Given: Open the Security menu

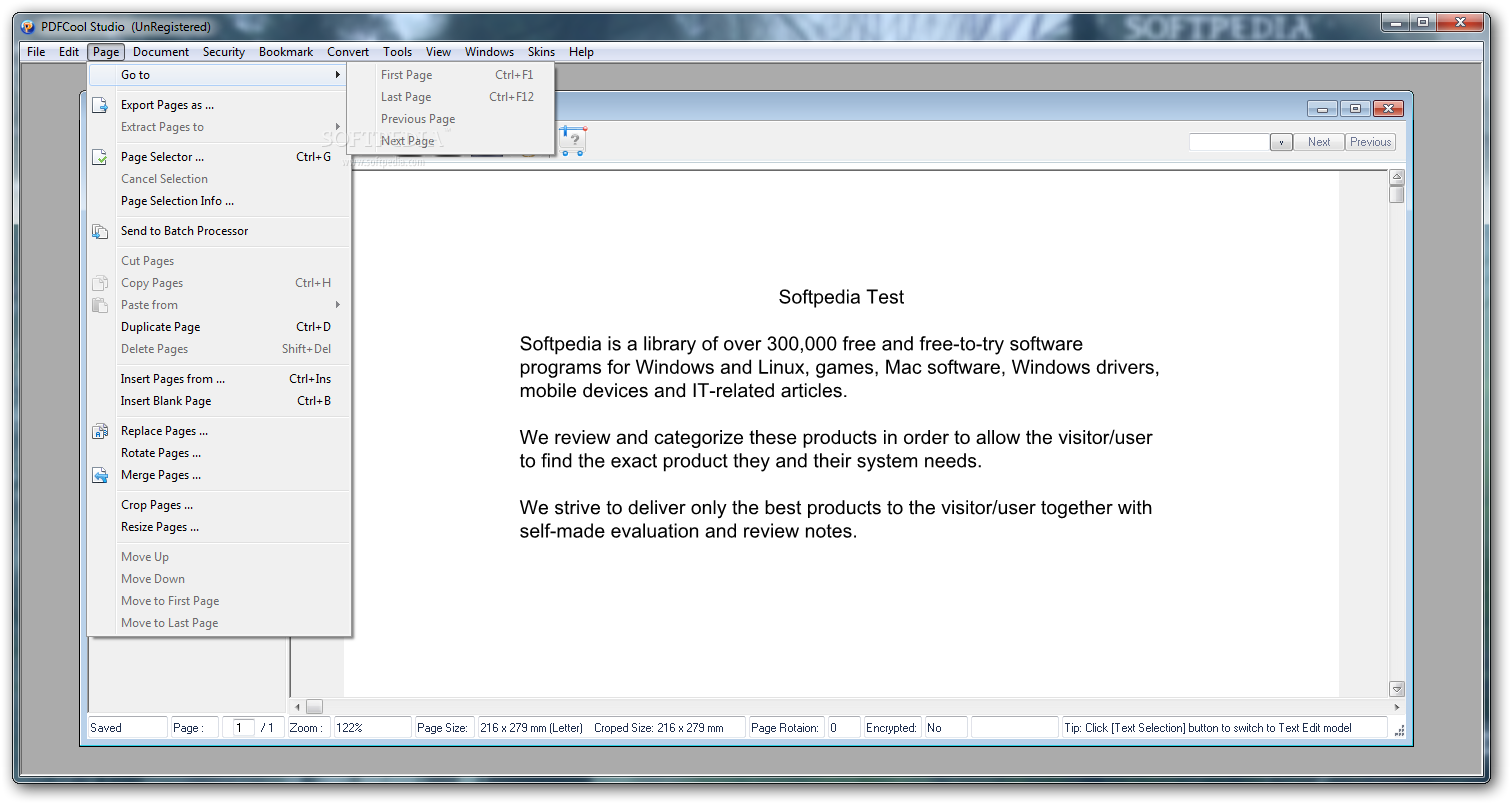Looking at the screenshot, I should pos(224,52).
